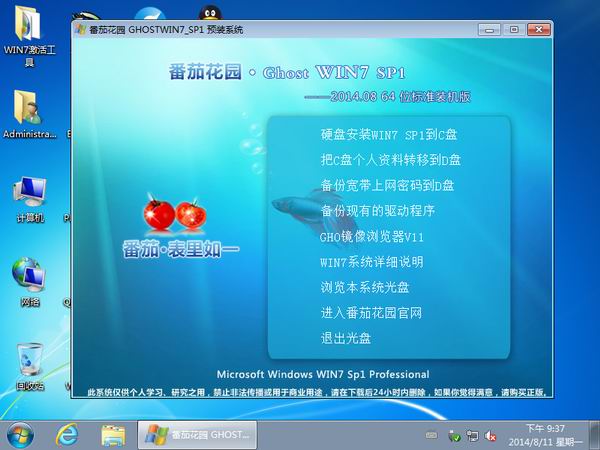
Task: Open the 网络 desktop icon
Action: coord(30,282)
